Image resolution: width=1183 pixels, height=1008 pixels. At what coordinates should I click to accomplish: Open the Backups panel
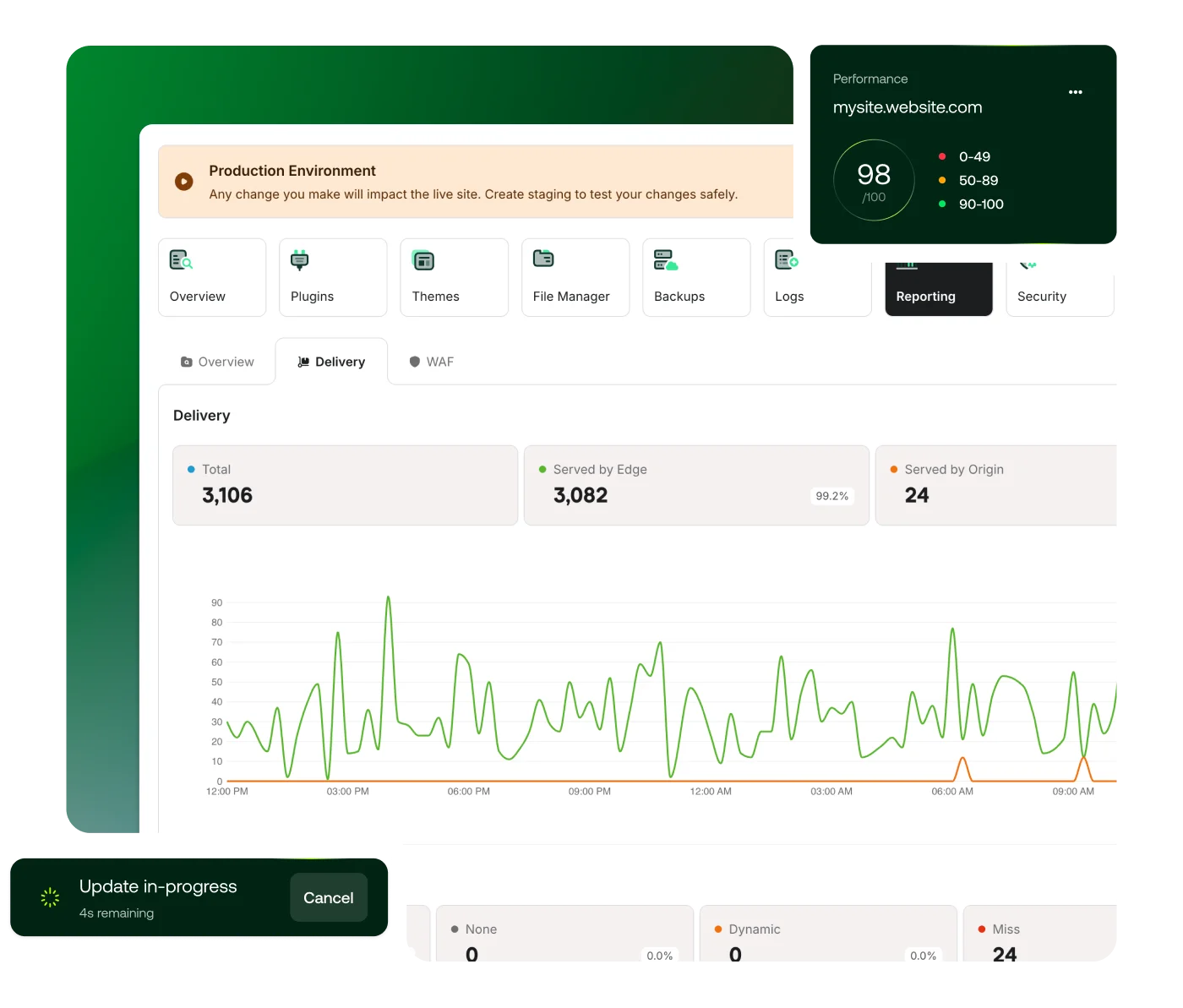coord(665,259)
